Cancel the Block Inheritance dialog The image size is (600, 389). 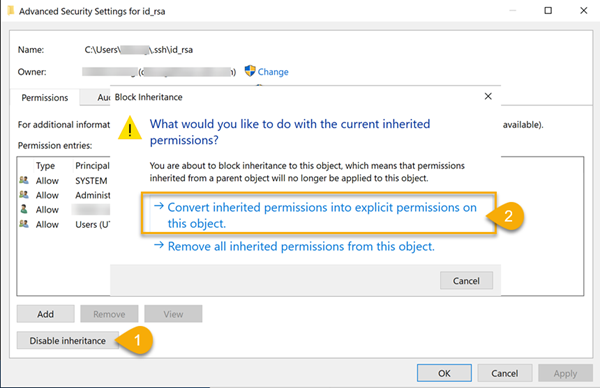[x=466, y=281]
